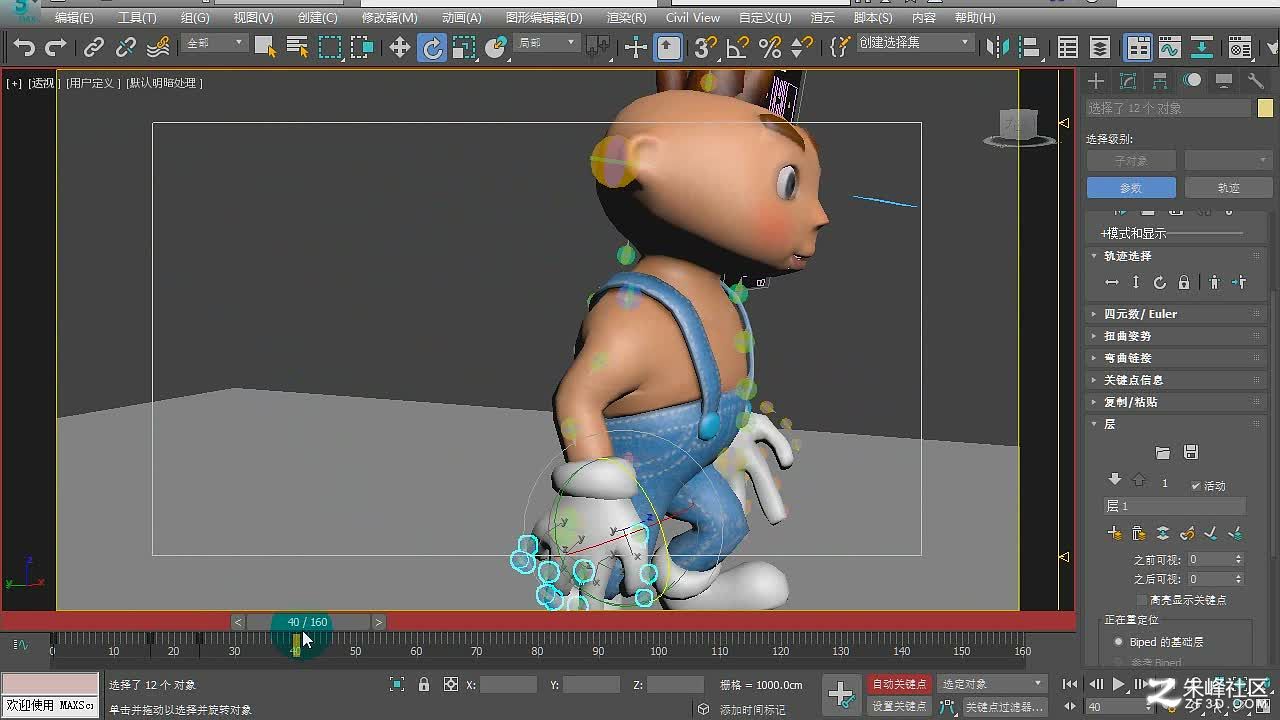Activate the Select and Move tool
This screenshot has width=1280, height=720.
tap(400, 47)
